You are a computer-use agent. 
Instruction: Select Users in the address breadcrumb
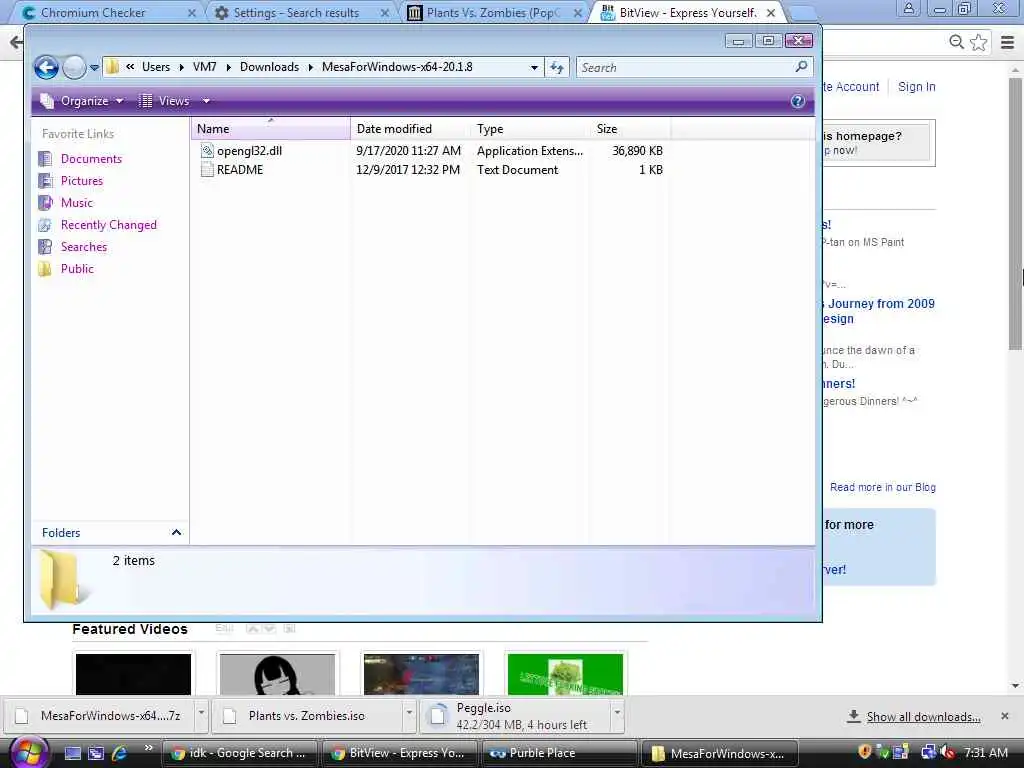pyautogui.click(x=155, y=67)
